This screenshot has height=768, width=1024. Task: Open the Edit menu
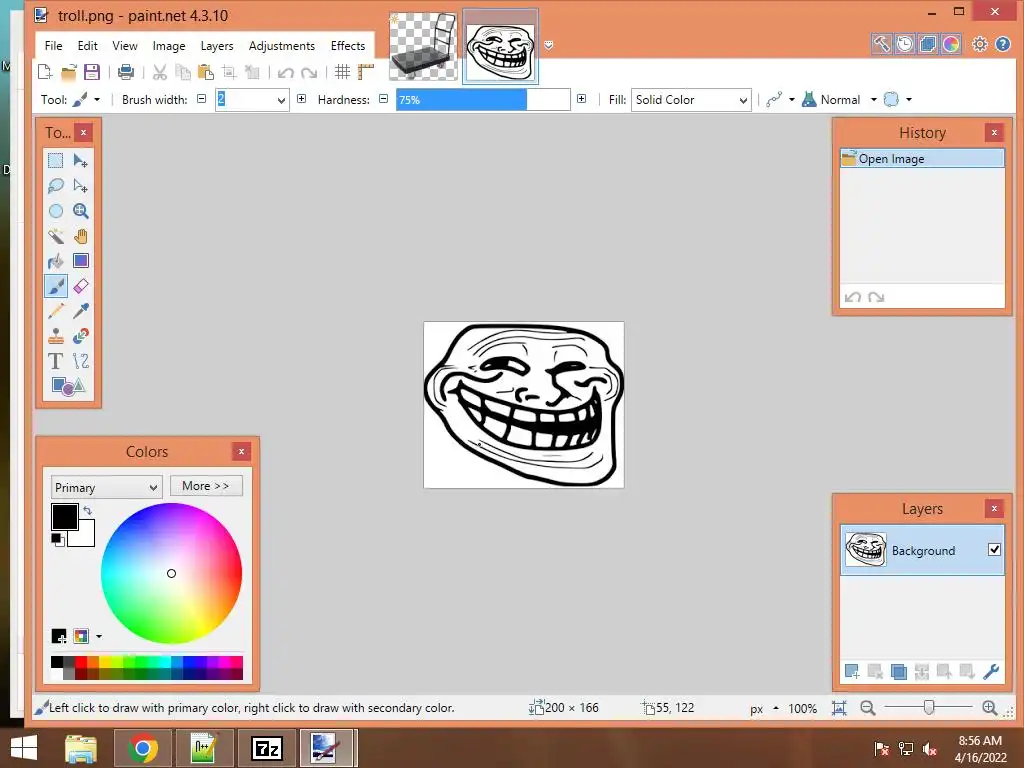coord(88,46)
